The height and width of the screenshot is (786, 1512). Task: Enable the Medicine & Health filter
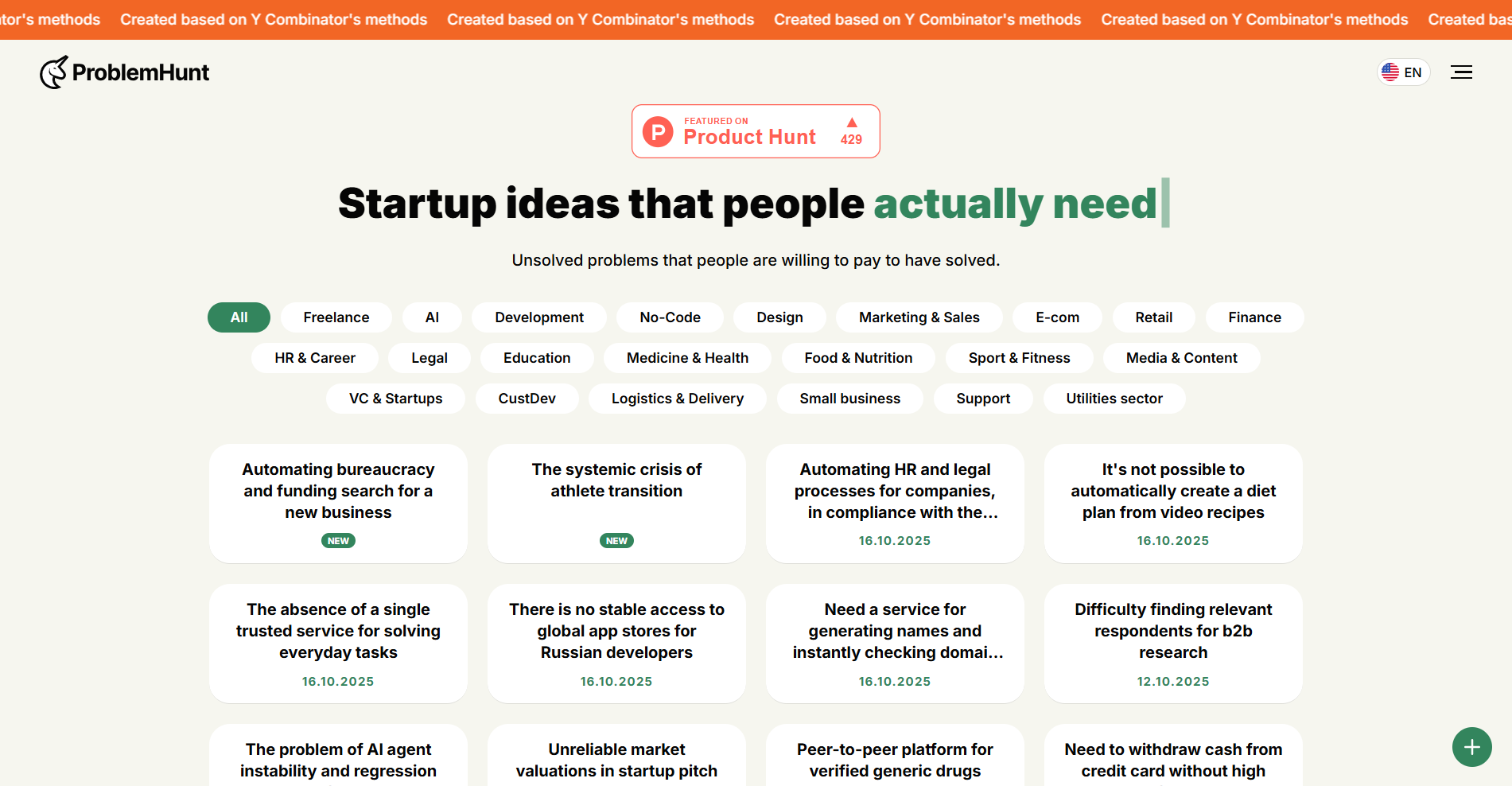pos(687,358)
